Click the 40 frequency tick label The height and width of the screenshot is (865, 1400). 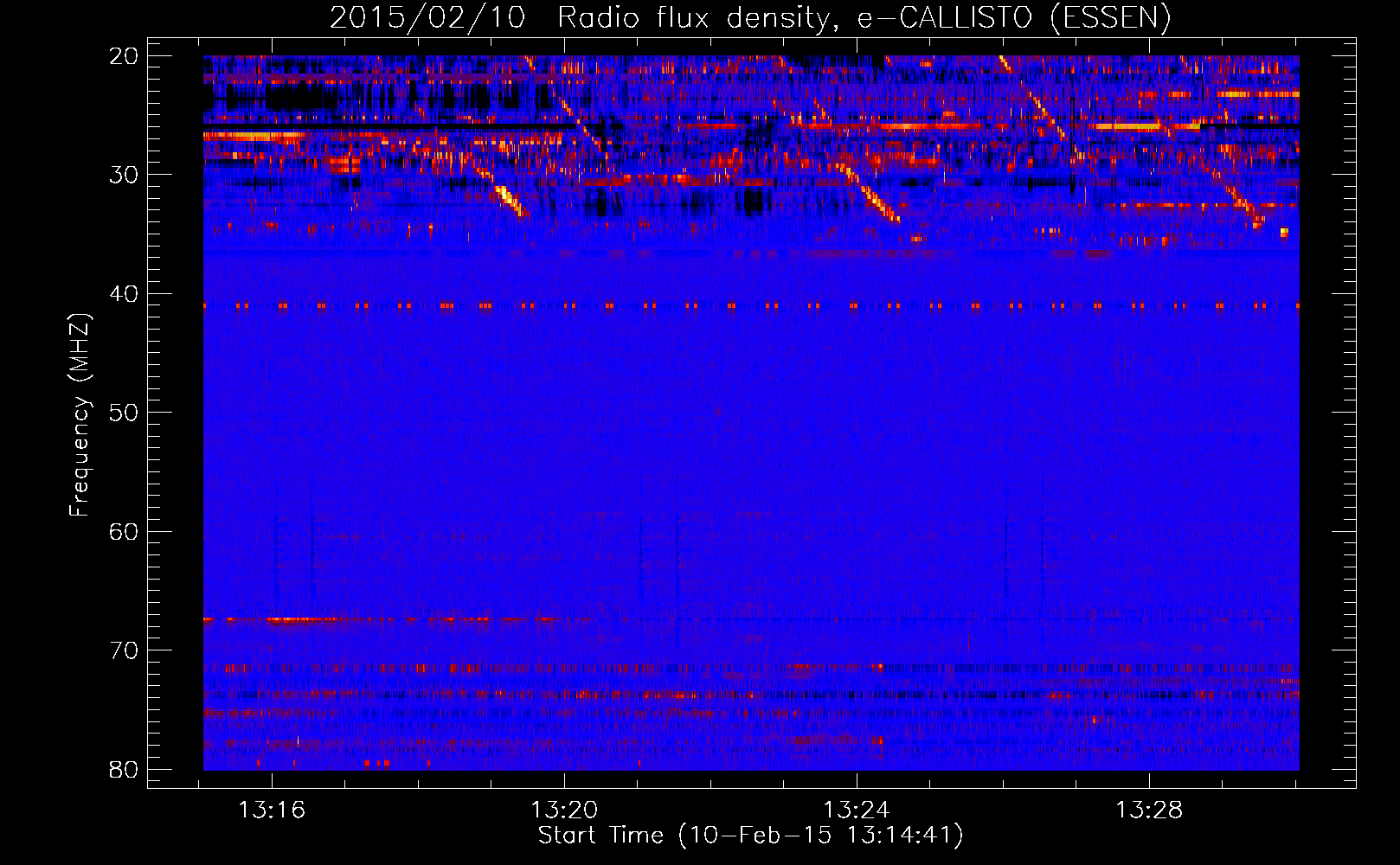(124, 294)
